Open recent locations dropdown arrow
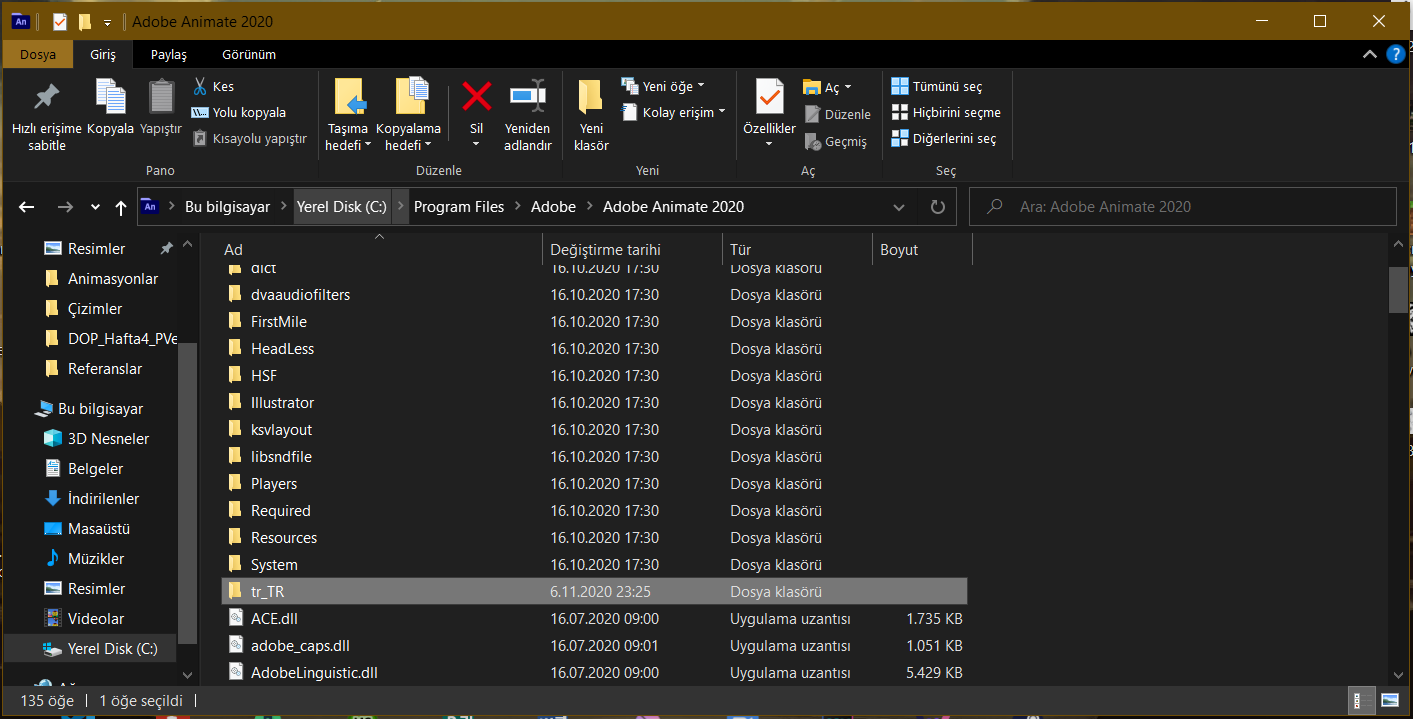 pos(95,207)
